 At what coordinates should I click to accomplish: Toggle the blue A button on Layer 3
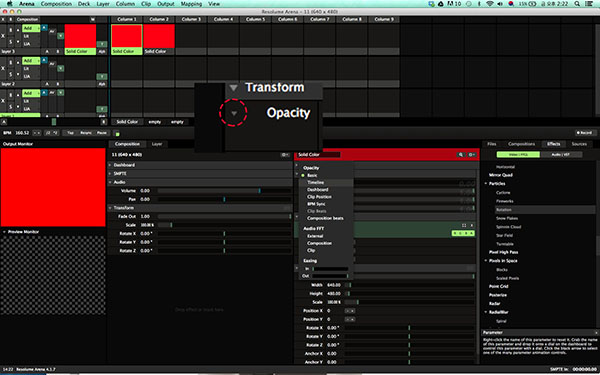44,28
